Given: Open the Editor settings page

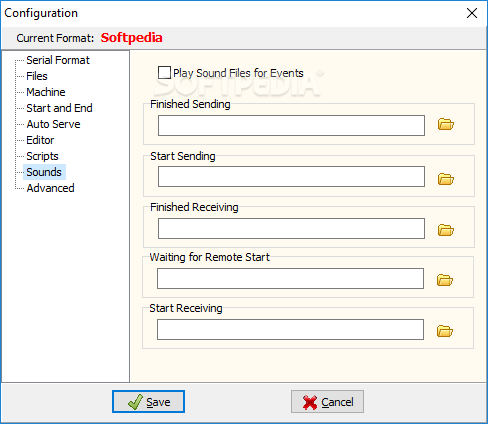Looking at the screenshot, I should click(x=40, y=140).
